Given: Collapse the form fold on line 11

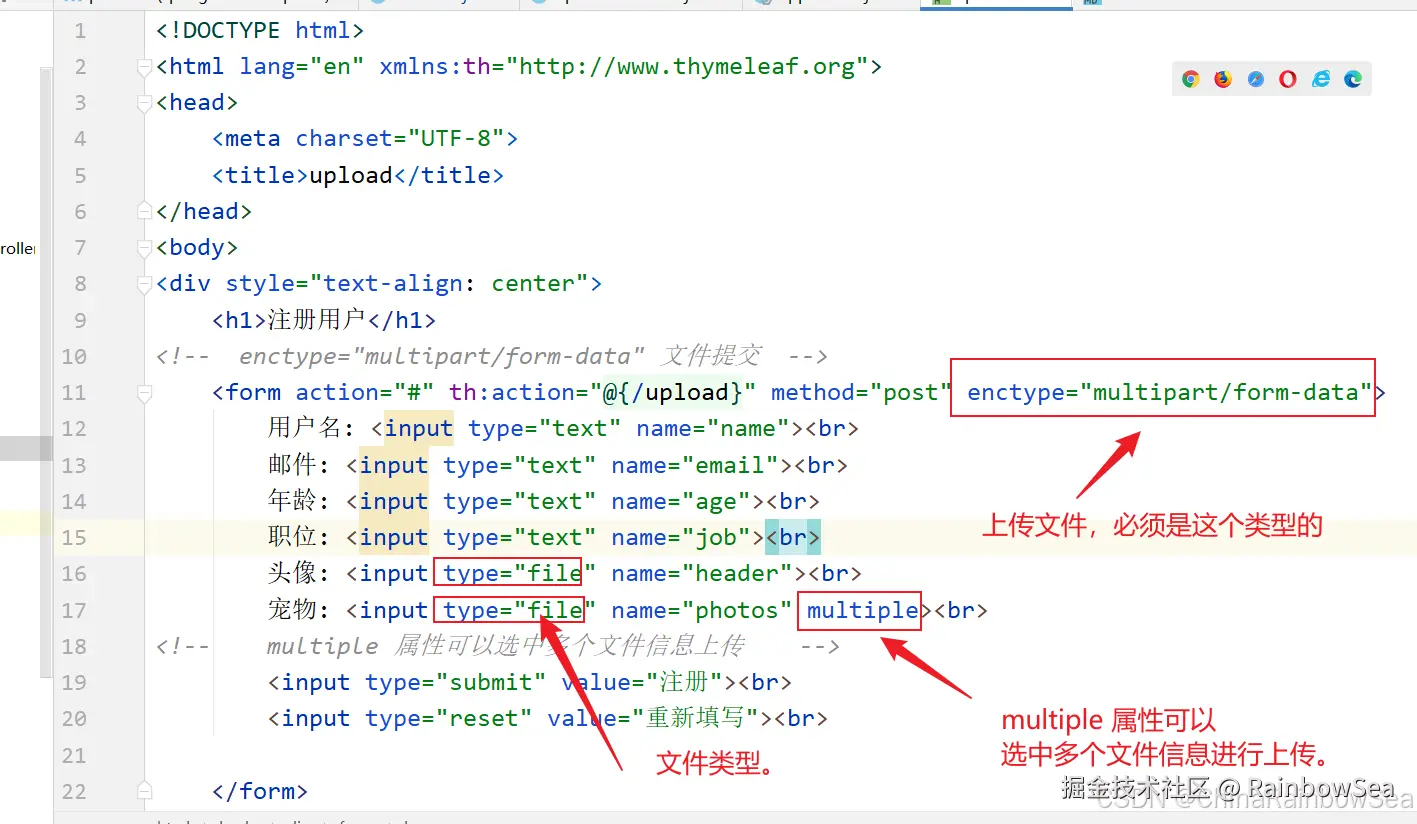Looking at the screenshot, I should coord(144,393).
